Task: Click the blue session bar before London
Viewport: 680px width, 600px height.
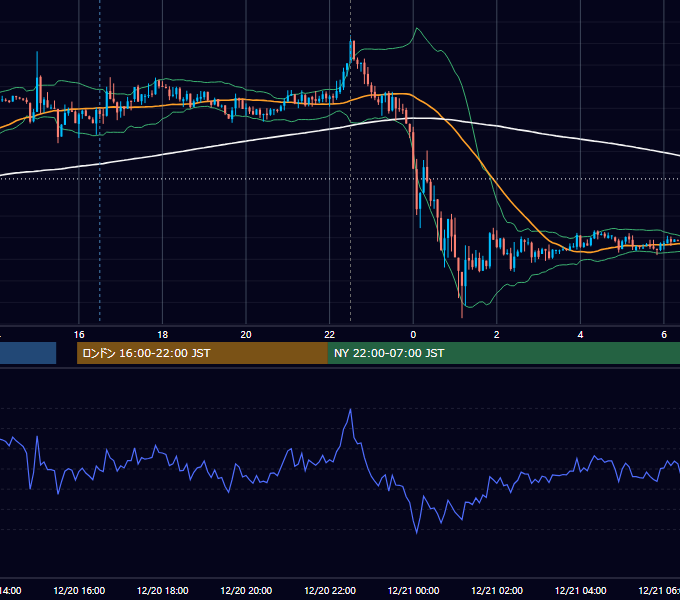Action: click(28, 353)
